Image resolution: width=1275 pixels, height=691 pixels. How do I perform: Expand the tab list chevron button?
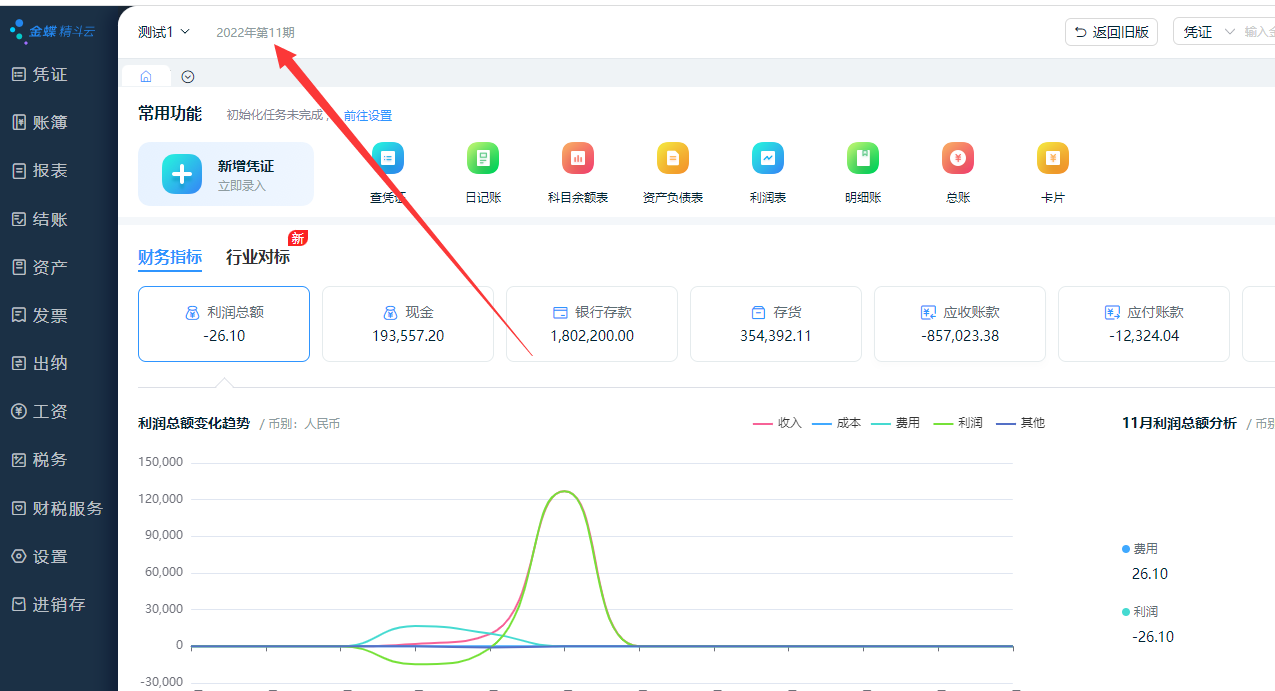188,77
